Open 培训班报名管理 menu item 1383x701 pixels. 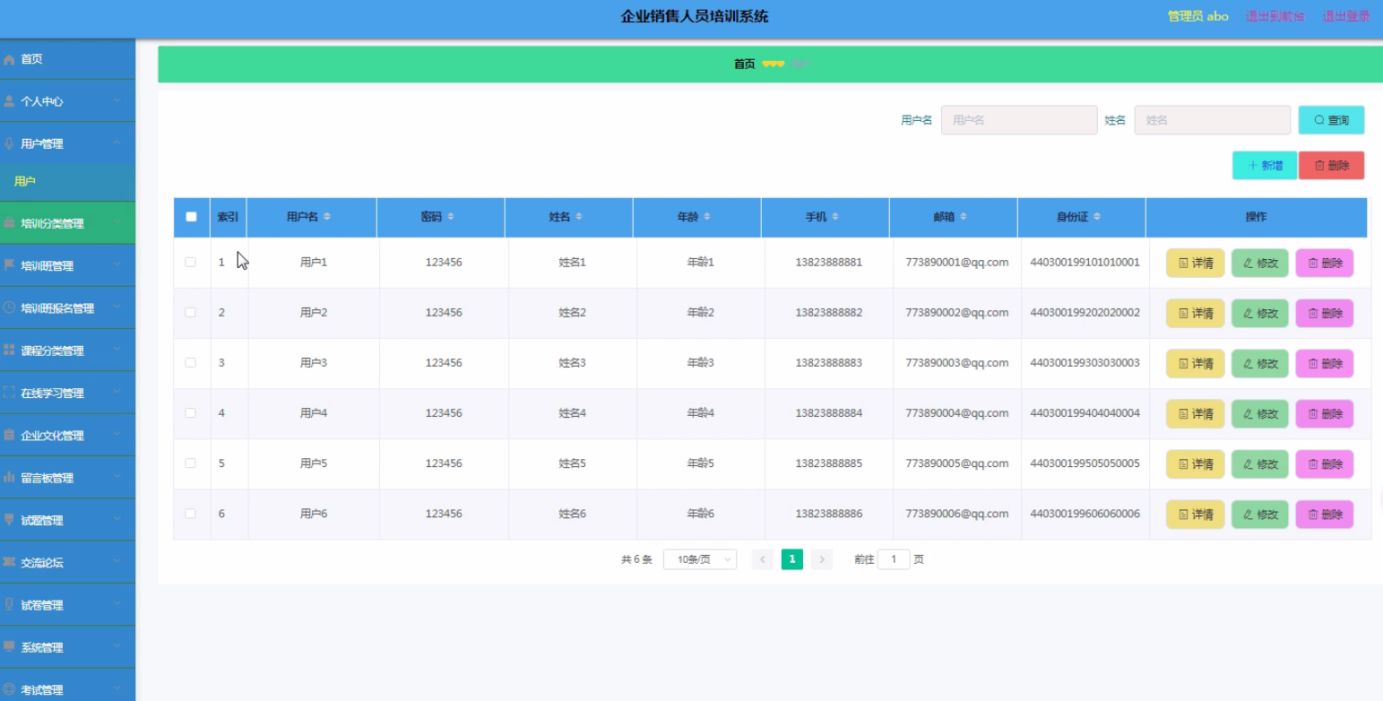coord(67,308)
